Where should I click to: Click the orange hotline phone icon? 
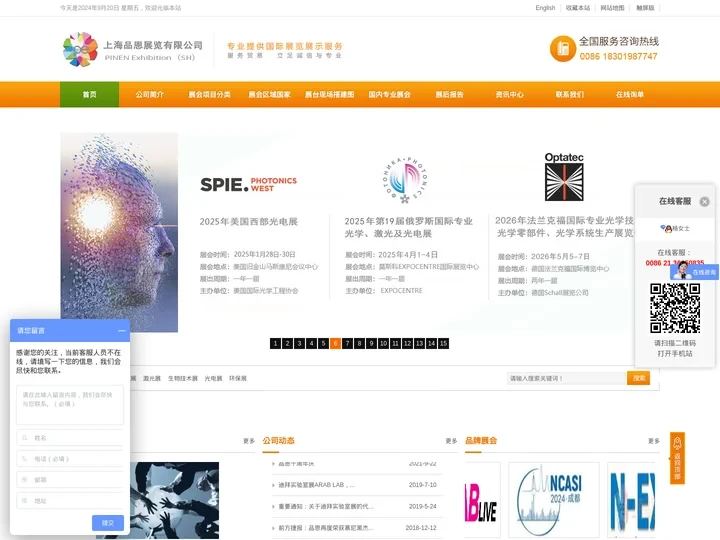[562, 49]
